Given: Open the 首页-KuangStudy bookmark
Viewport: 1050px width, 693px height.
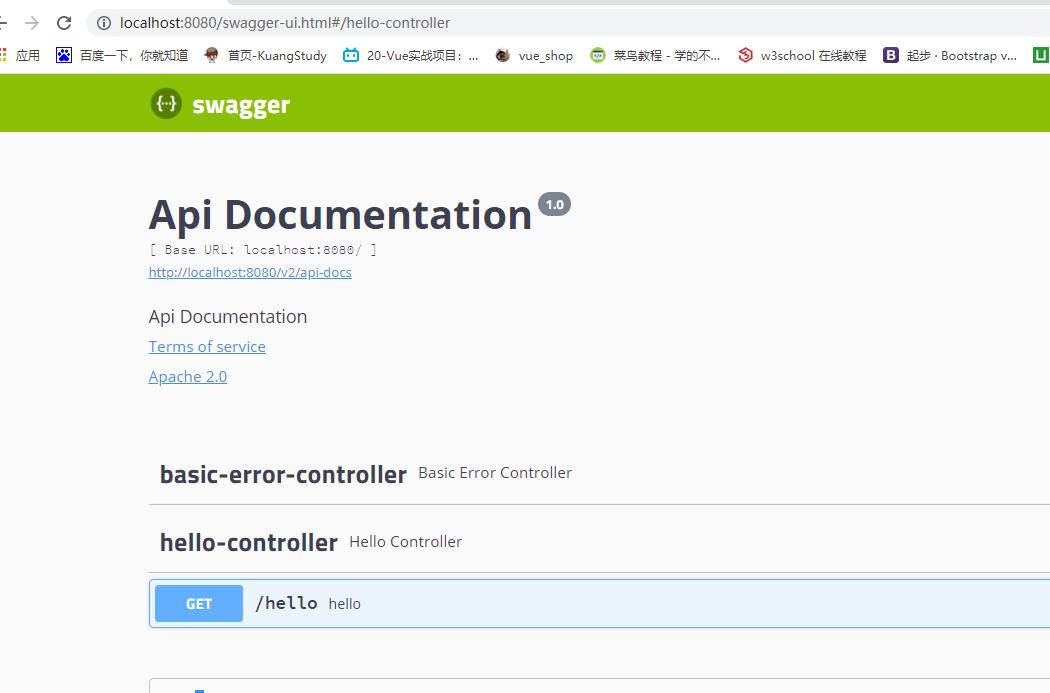Looking at the screenshot, I should [x=265, y=56].
